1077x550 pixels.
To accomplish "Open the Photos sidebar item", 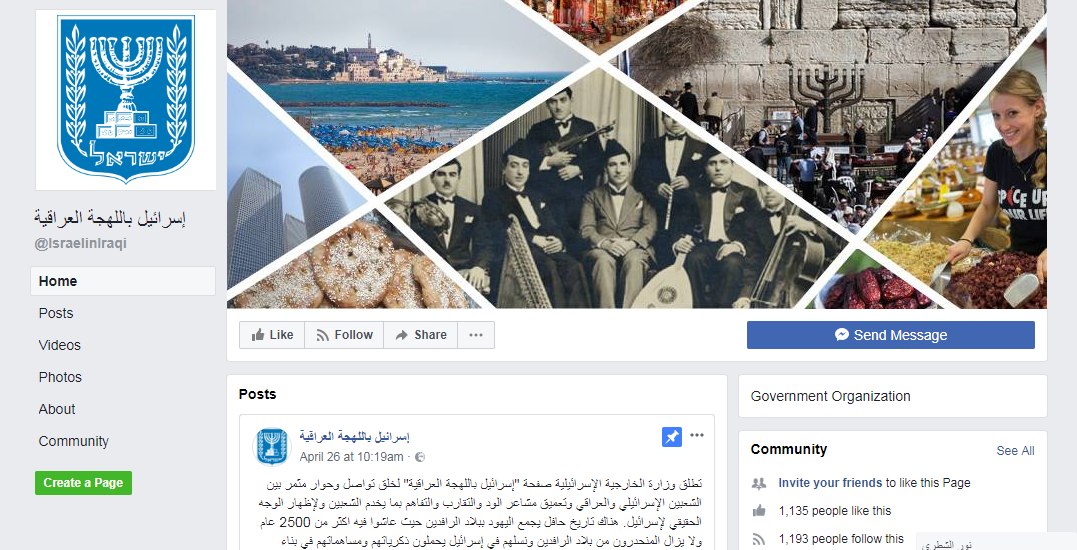I will [60, 377].
